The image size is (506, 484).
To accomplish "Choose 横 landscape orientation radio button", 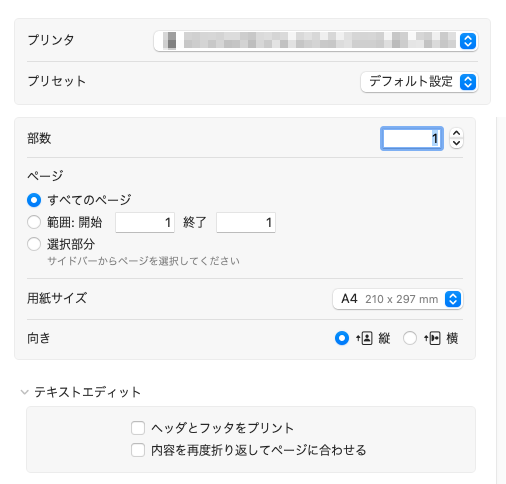I will click(x=410, y=338).
